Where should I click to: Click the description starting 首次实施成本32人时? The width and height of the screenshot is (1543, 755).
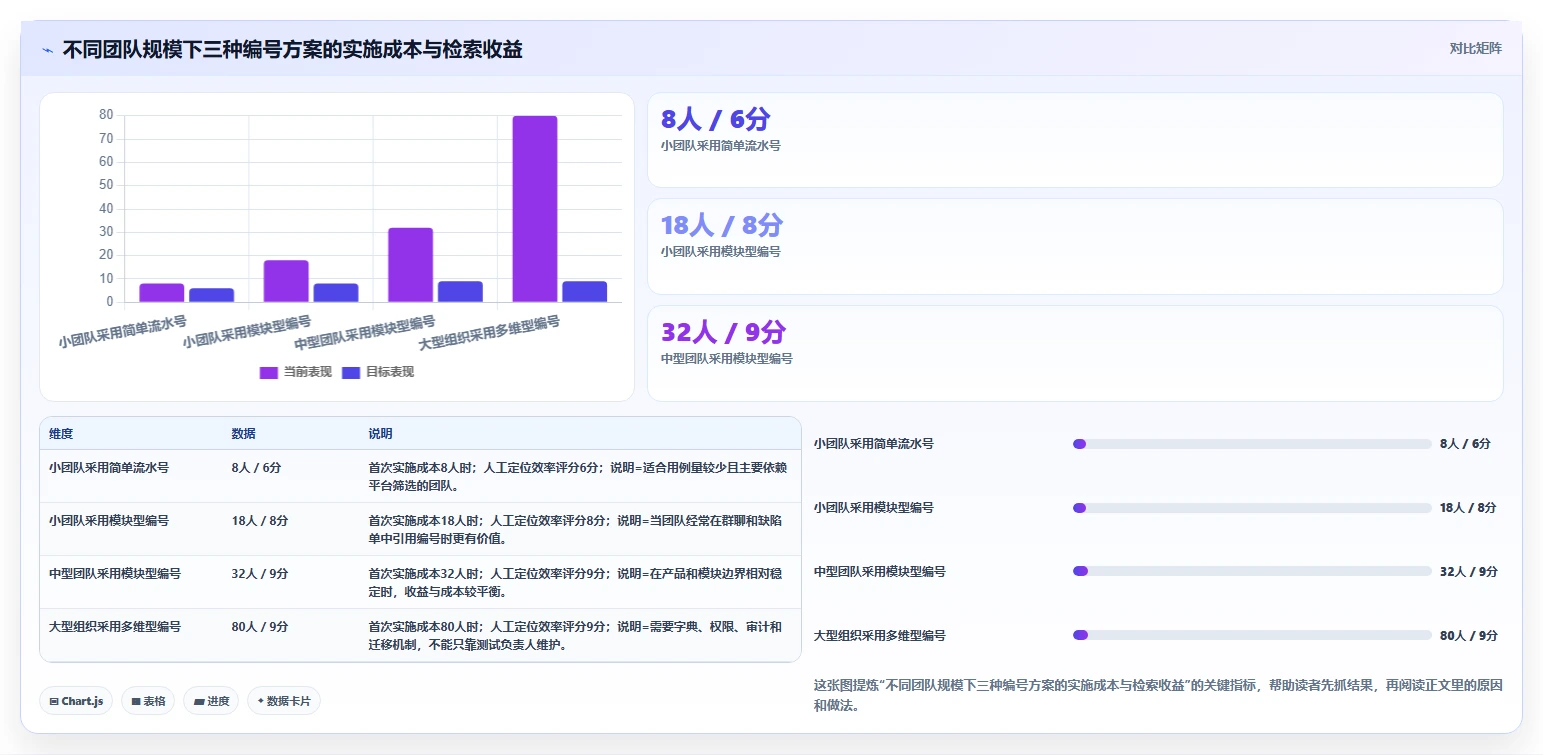pos(577,582)
